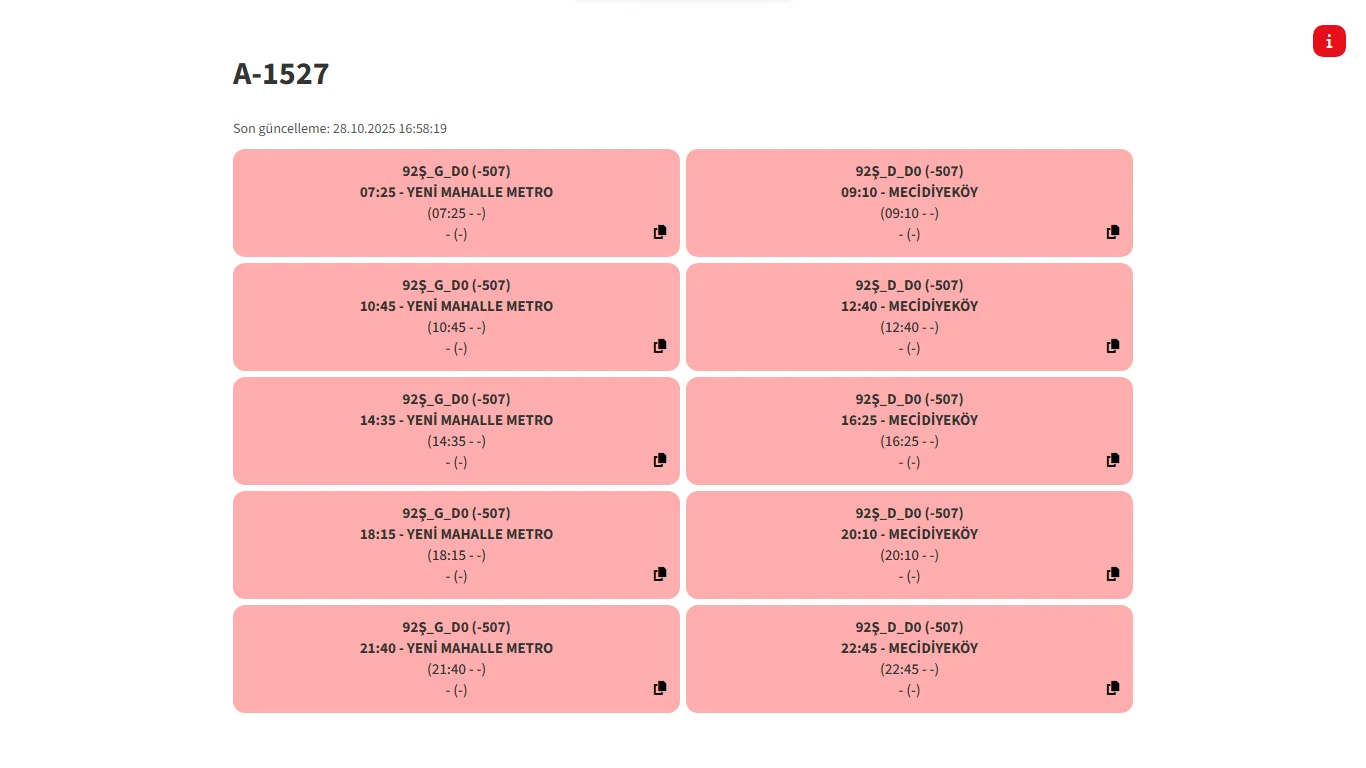Copy the 07:25 Yeni Mahalle Metro trip
This screenshot has height=768, width=1366.
pyautogui.click(x=660, y=232)
